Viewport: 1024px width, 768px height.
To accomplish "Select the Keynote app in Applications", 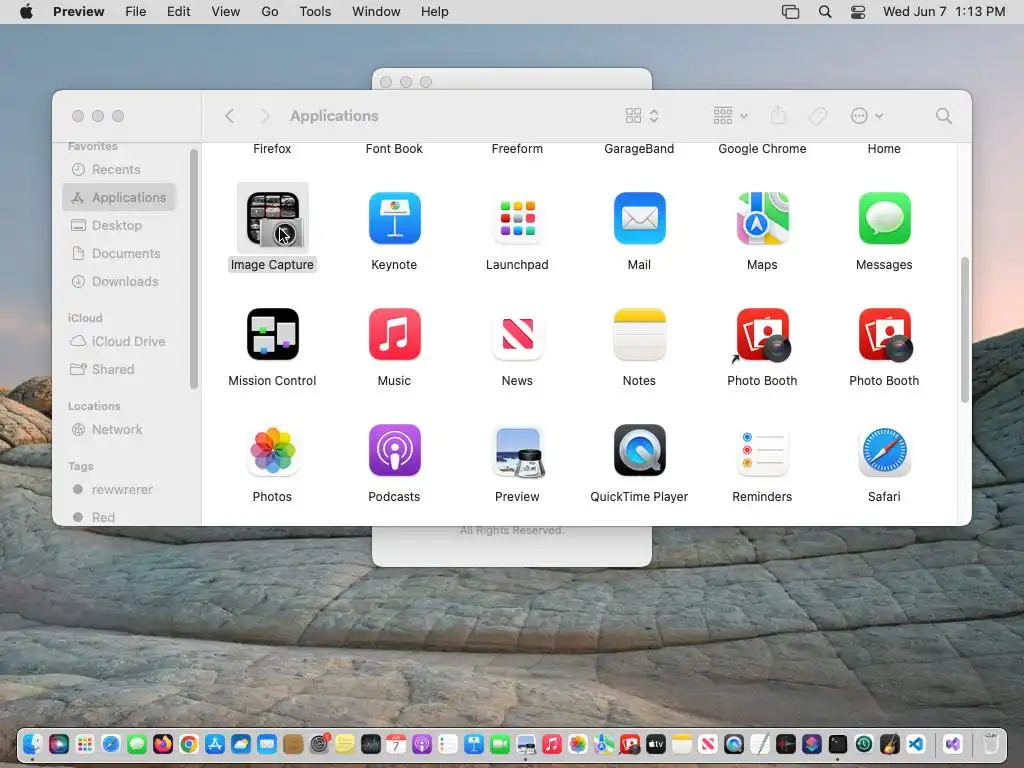I will click(x=394, y=218).
